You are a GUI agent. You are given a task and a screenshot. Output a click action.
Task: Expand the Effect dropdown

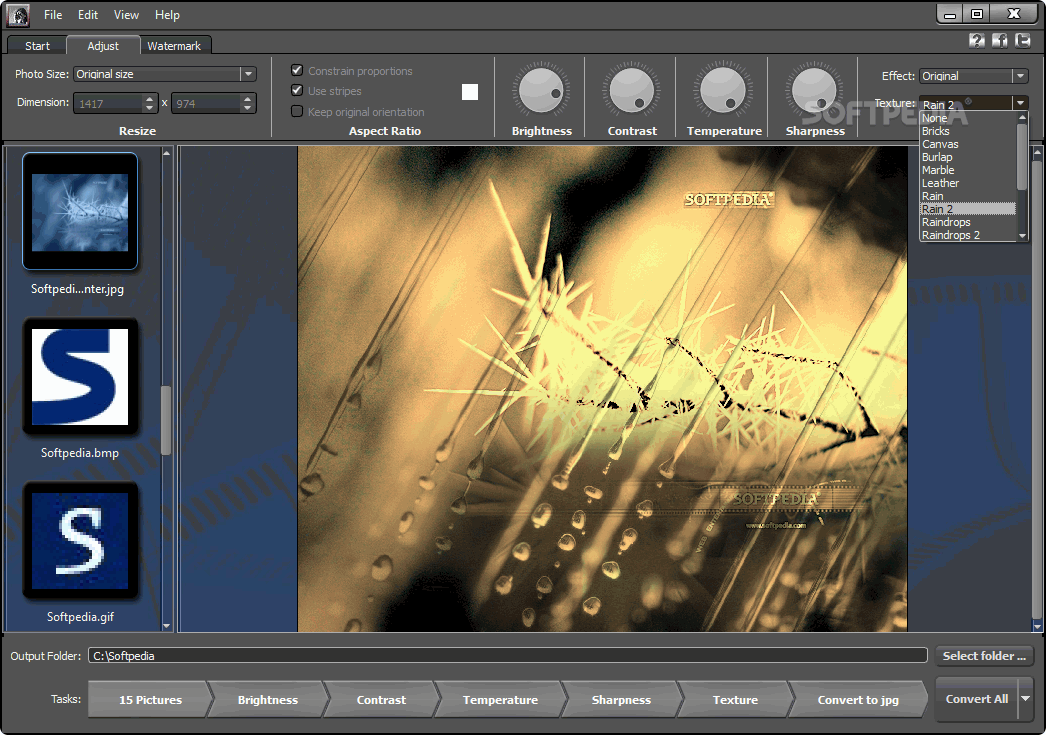tap(1020, 76)
